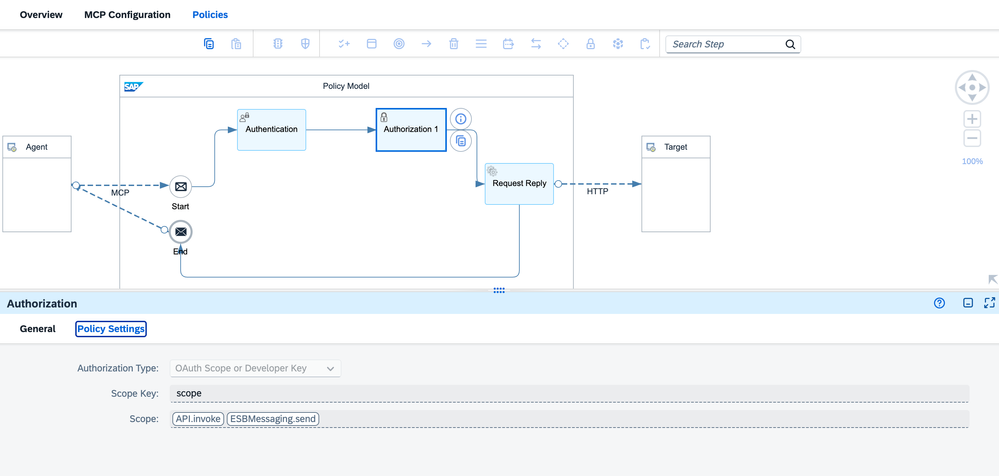This screenshot has width=999, height=476.
Task: Click the info icon beside Authorization 1
Action: coord(461,119)
